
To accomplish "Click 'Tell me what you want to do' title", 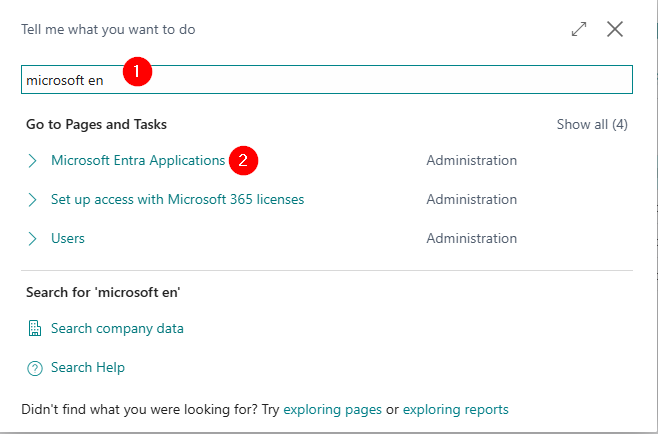I will coord(108,29).
